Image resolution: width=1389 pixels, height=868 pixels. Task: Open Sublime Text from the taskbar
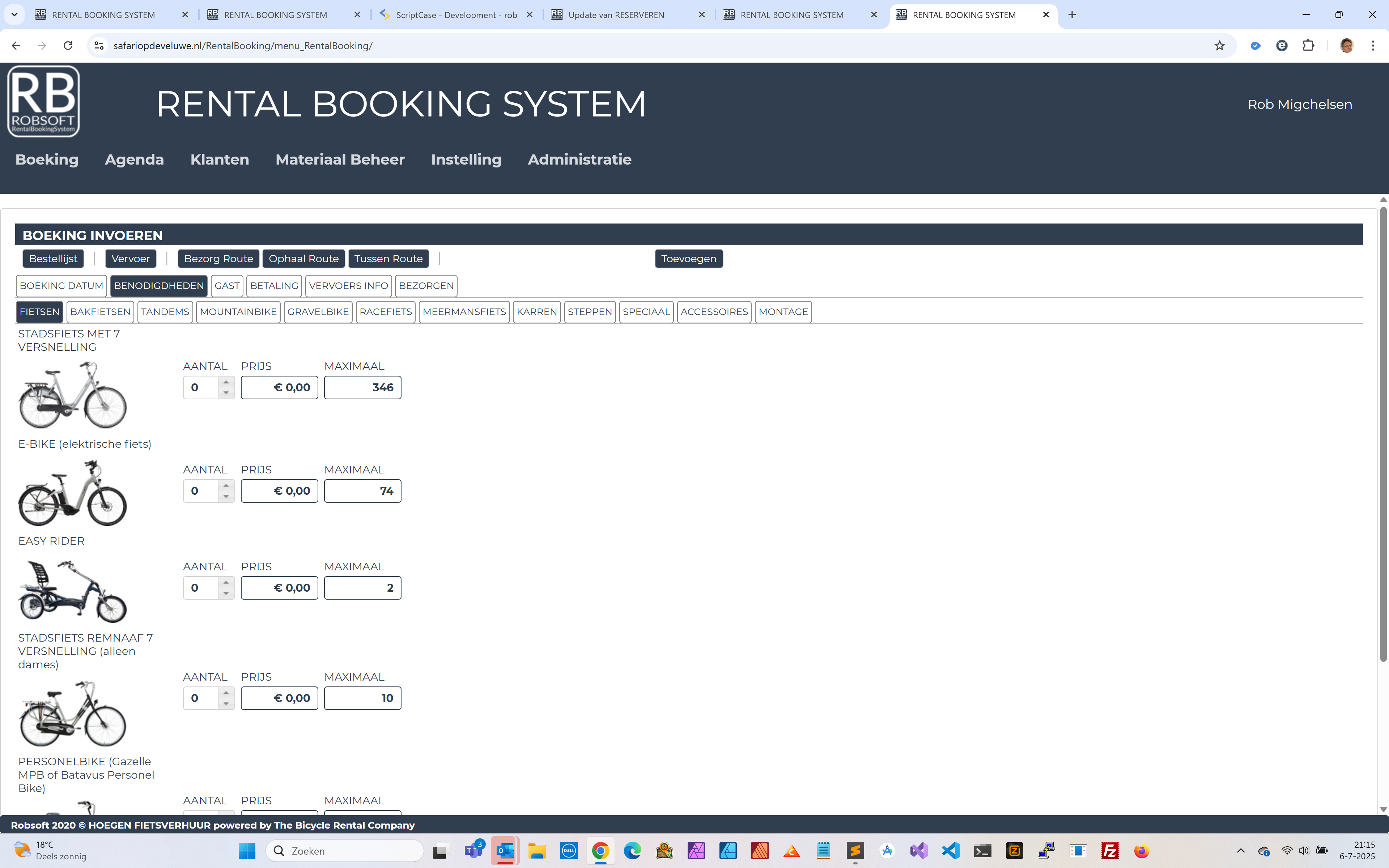(855, 851)
